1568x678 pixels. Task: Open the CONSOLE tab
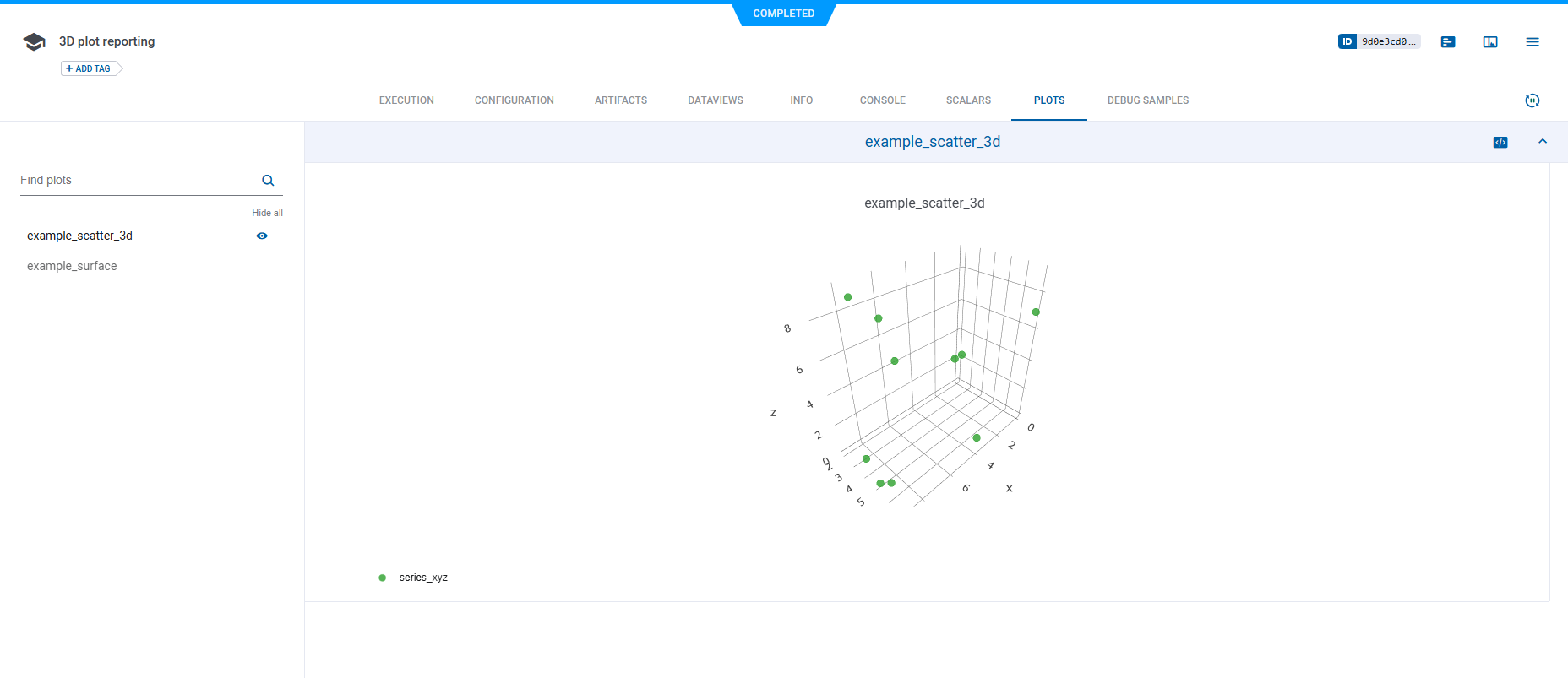click(882, 100)
